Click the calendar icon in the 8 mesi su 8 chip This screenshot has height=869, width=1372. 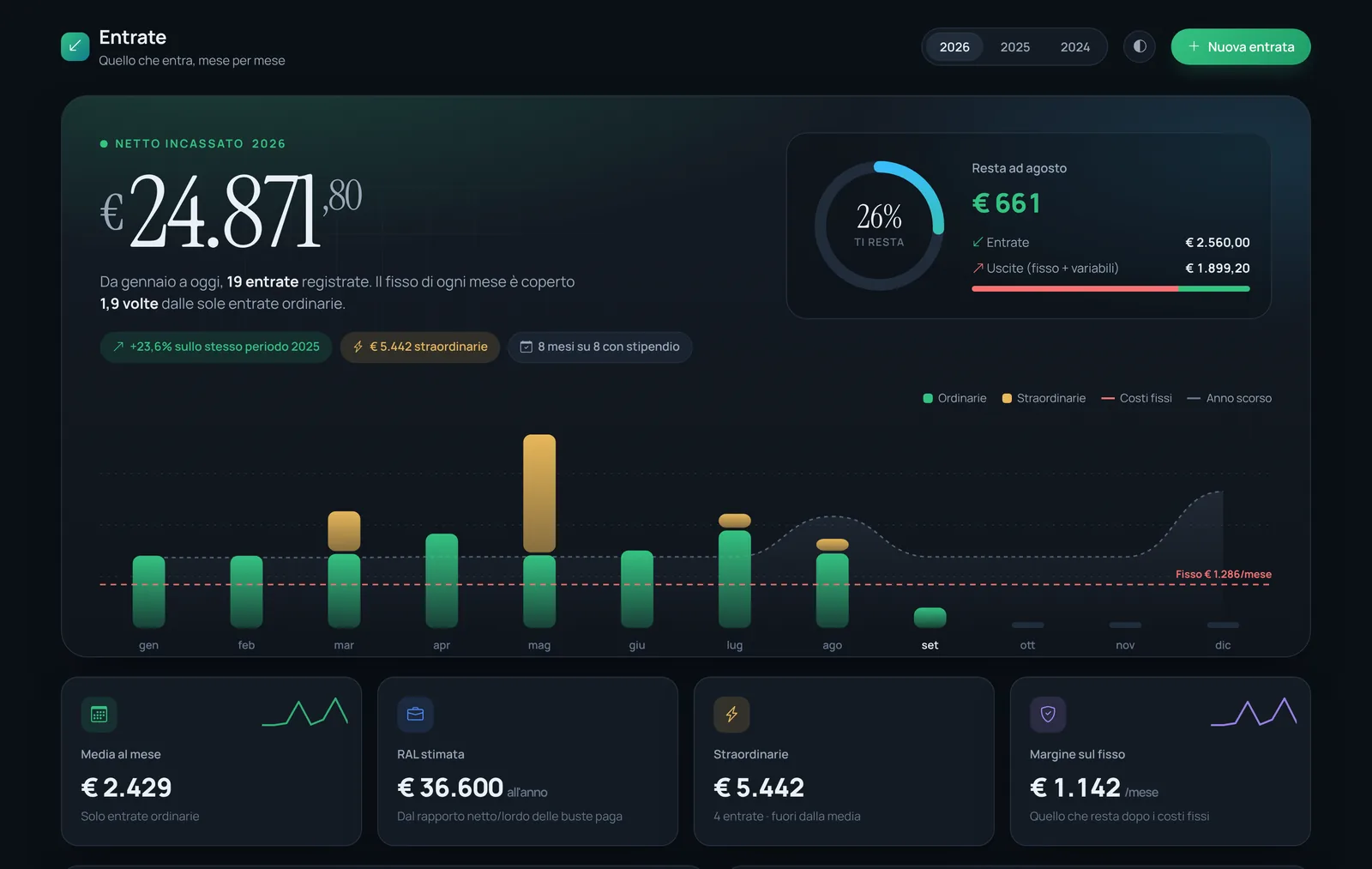tap(527, 347)
